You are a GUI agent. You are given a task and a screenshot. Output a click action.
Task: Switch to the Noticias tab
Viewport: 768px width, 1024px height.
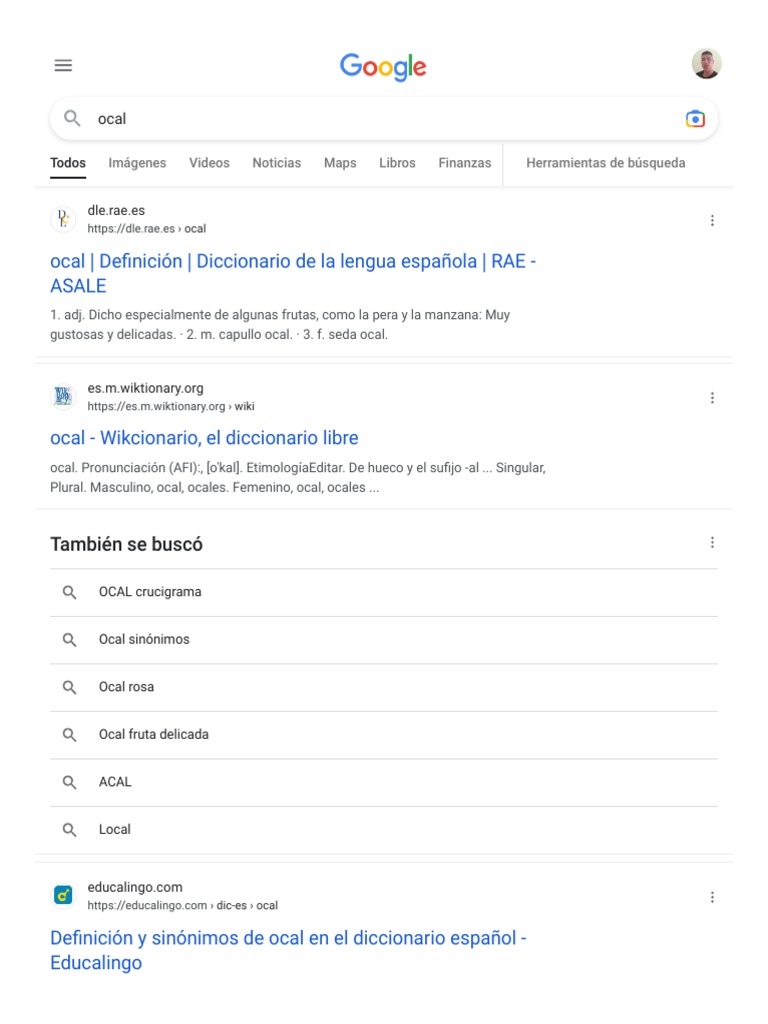point(276,163)
